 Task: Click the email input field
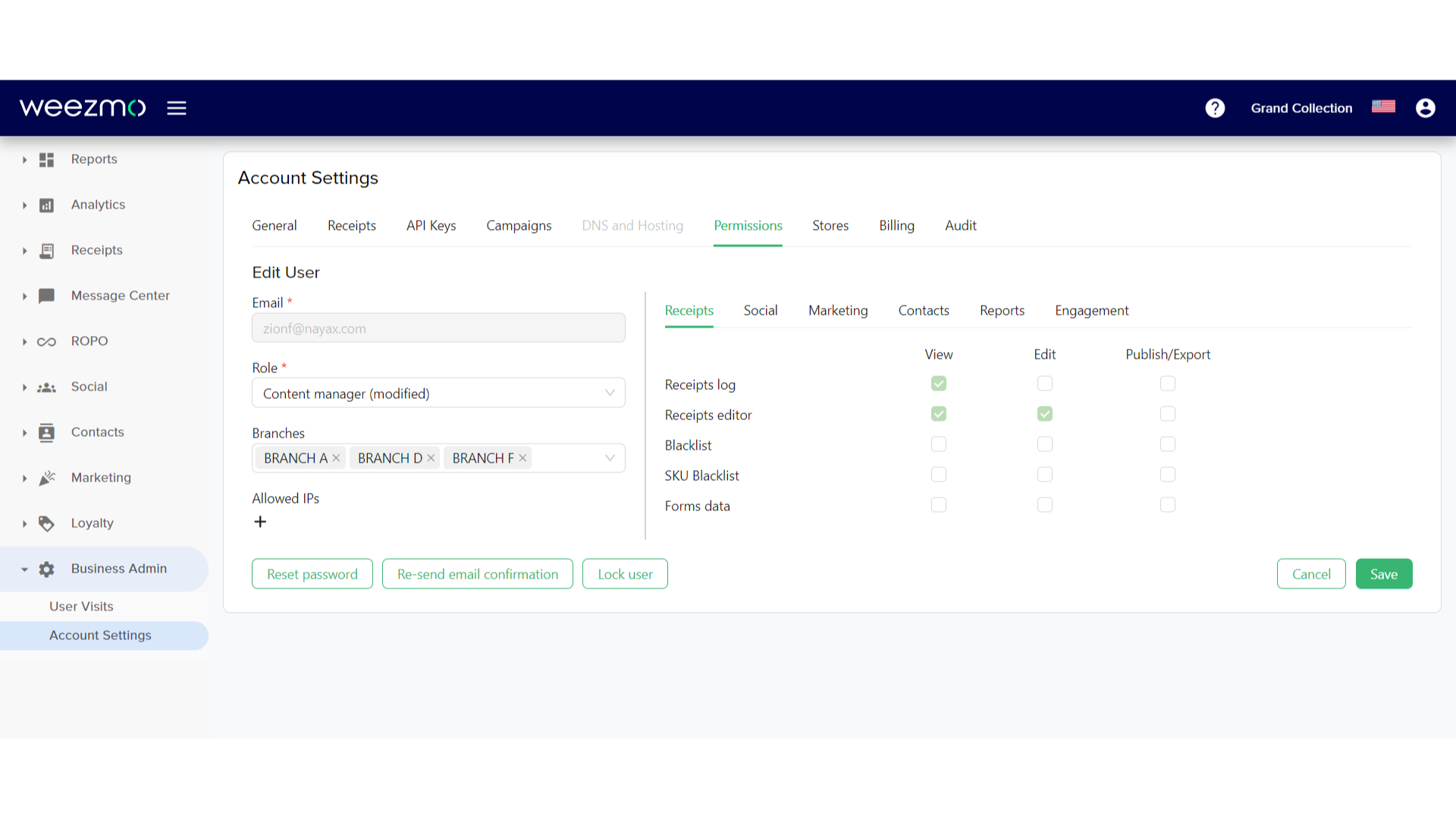click(x=438, y=328)
